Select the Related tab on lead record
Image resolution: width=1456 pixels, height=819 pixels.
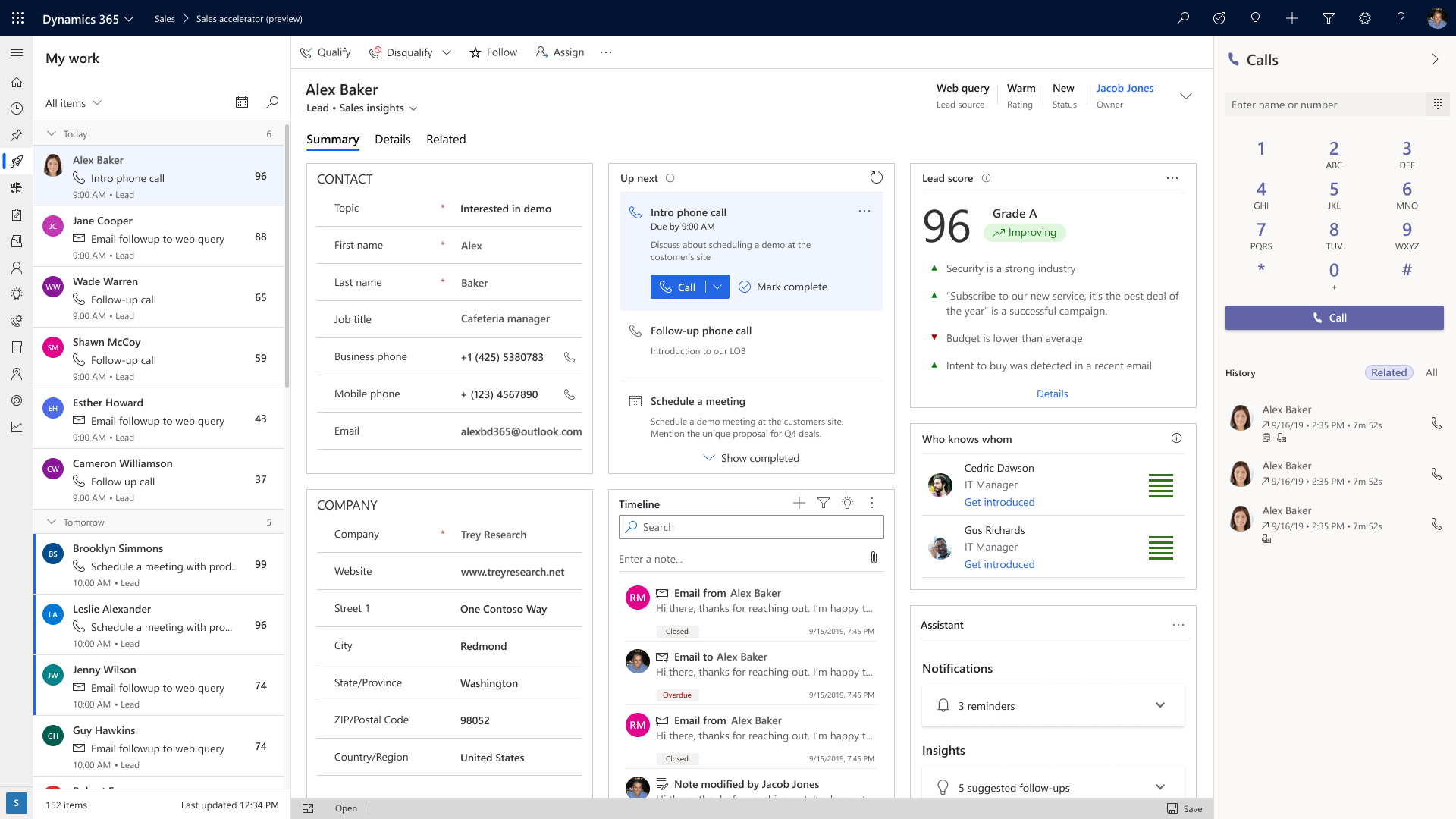(x=445, y=139)
